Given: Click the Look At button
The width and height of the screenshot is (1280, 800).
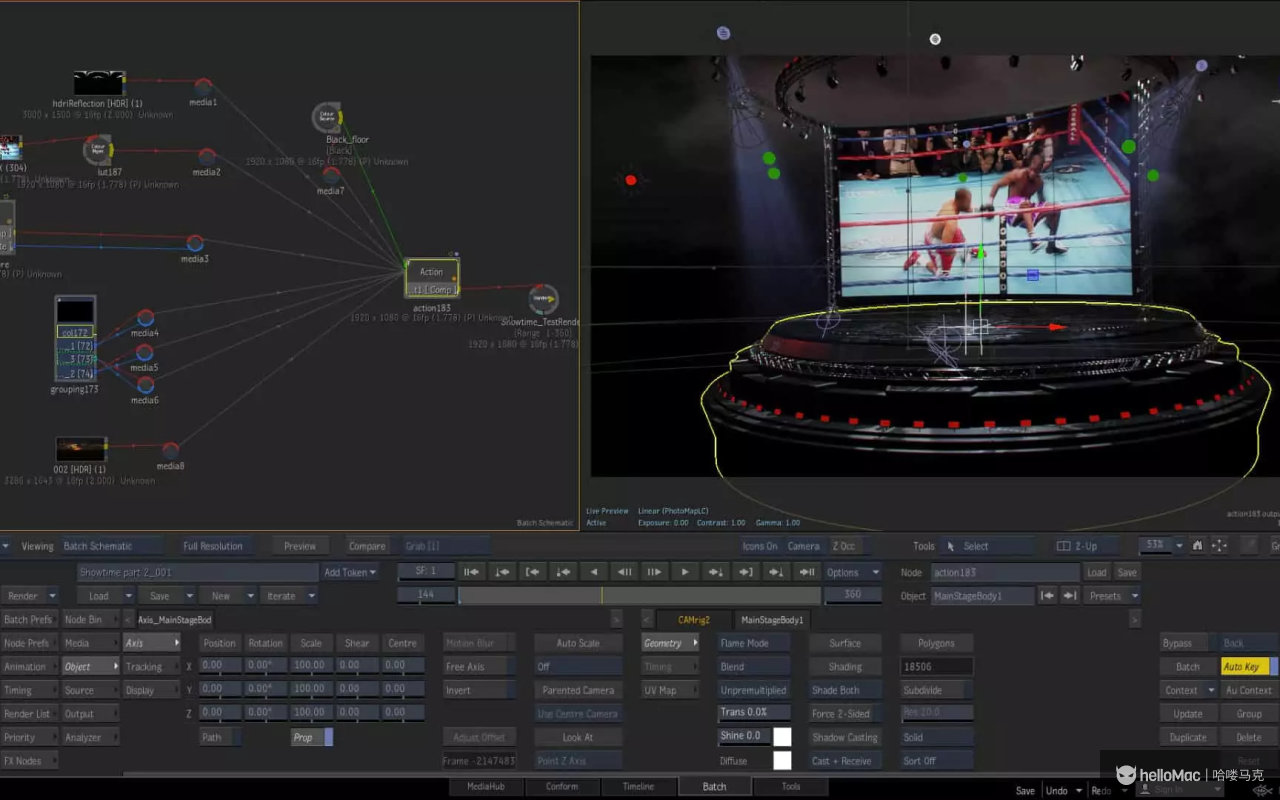Looking at the screenshot, I should (x=577, y=737).
